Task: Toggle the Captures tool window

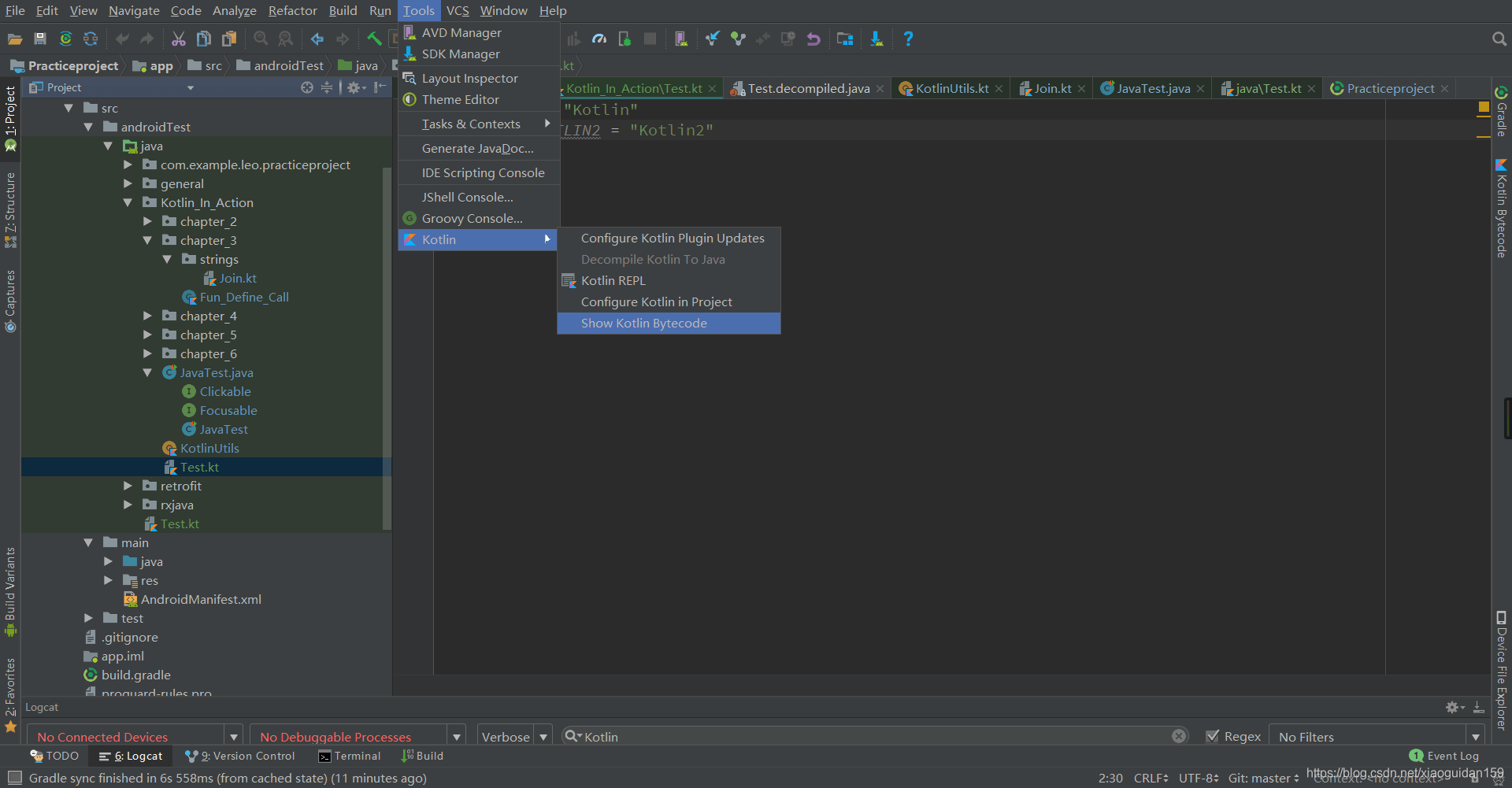Action: pos(10,301)
